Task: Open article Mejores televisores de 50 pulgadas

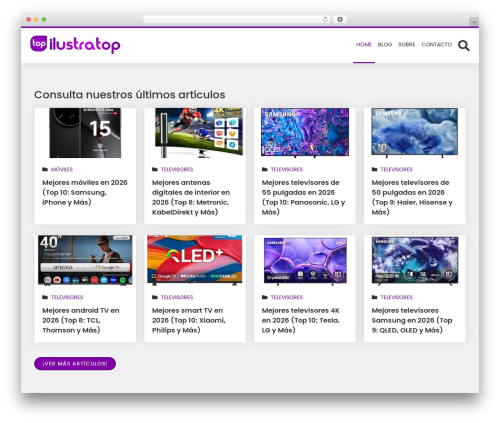Action: pyautogui.click(x=412, y=197)
